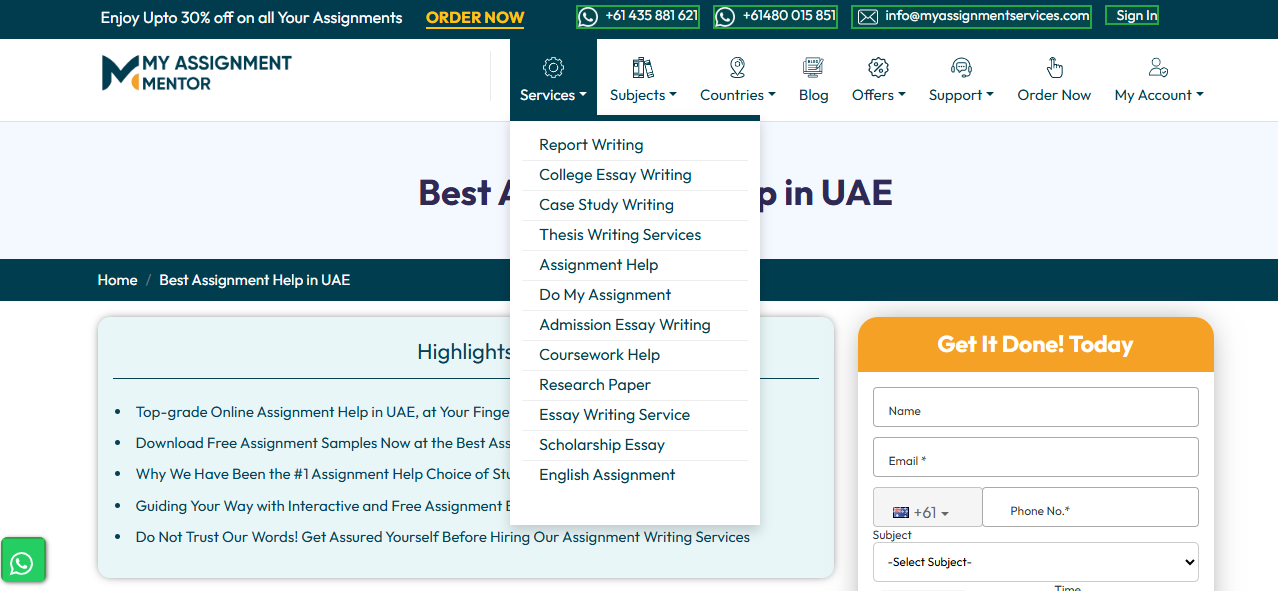
Task: Click the Services gear icon
Action: pyautogui.click(x=553, y=68)
